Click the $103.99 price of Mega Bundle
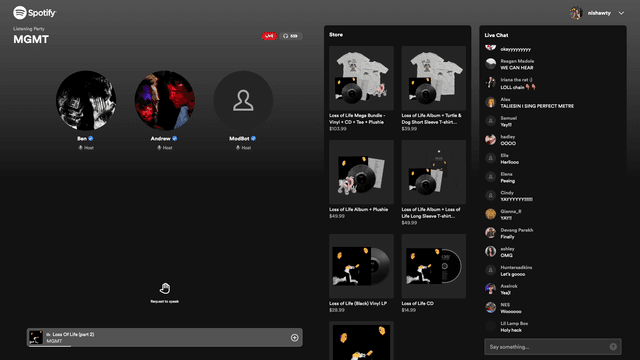Viewport: 640px width, 360px height. click(338, 129)
